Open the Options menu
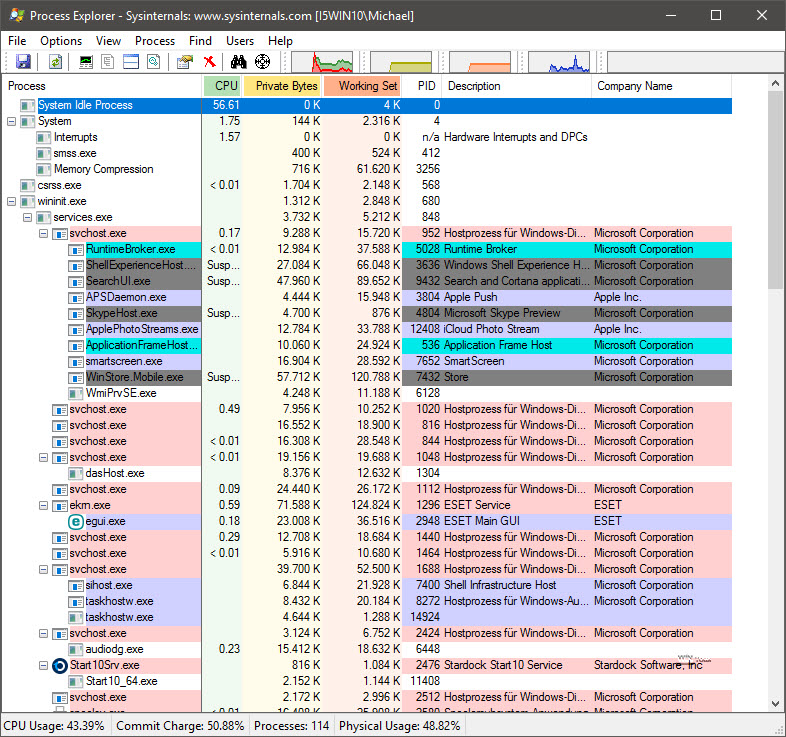The height and width of the screenshot is (737, 786). click(x=61, y=41)
